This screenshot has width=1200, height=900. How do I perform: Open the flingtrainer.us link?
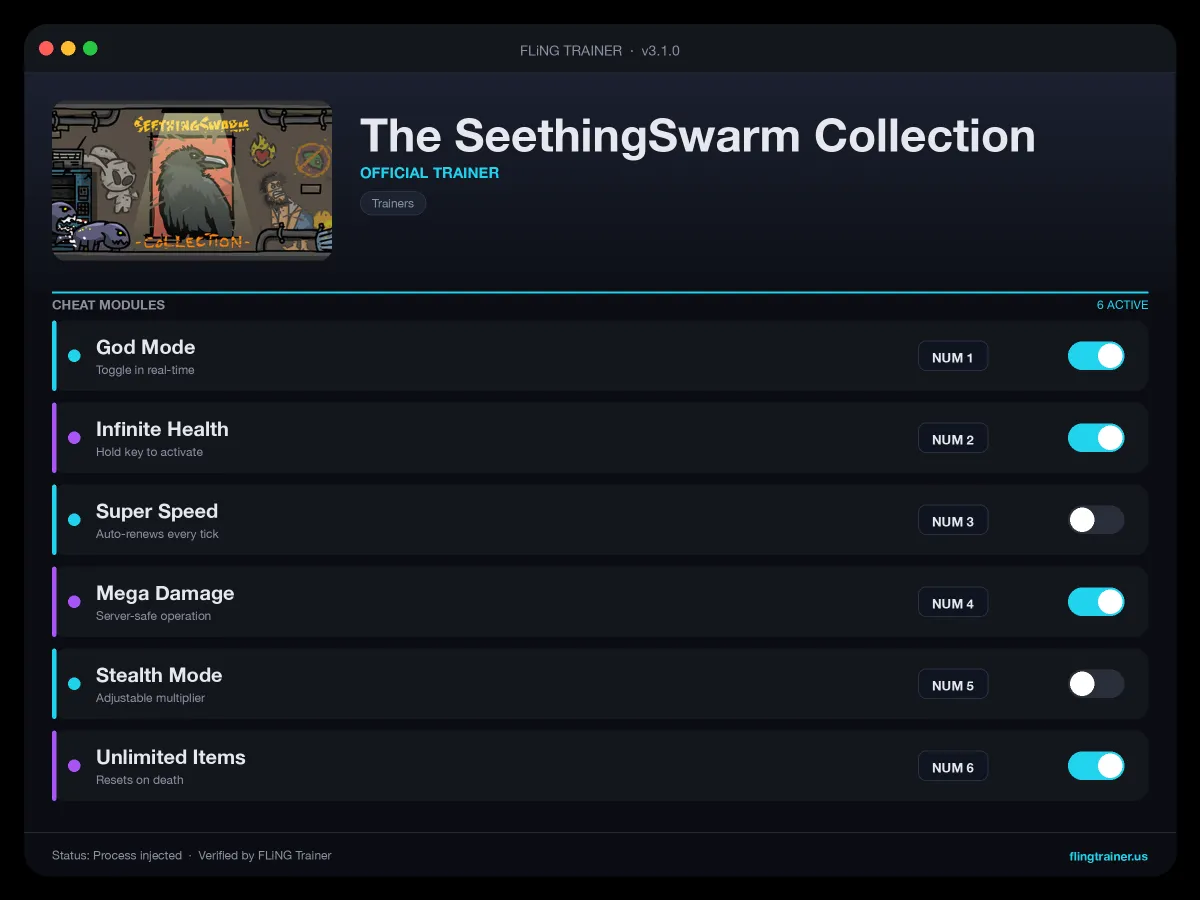coord(1108,856)
